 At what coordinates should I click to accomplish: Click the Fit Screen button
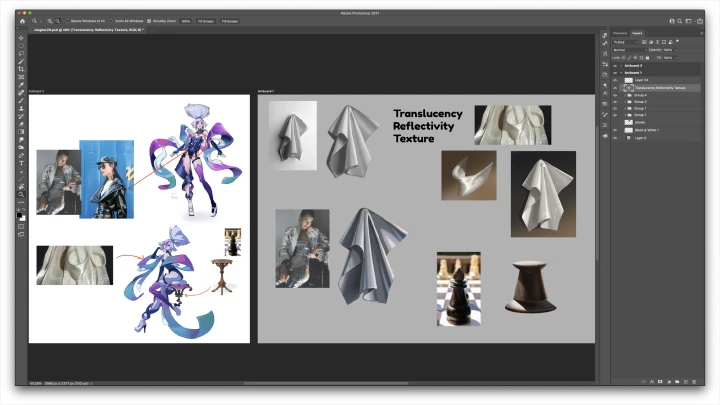pyautogui.click(x=206, y=21)
